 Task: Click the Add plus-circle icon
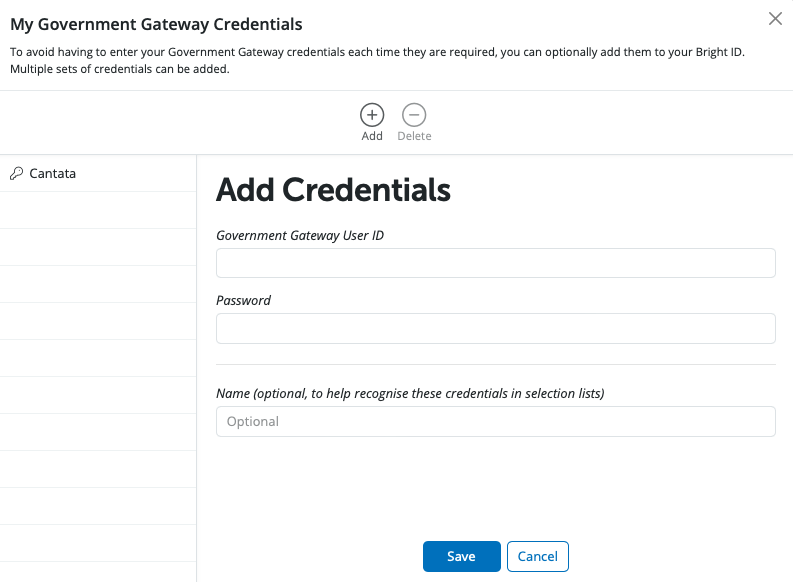click(372, 114)
